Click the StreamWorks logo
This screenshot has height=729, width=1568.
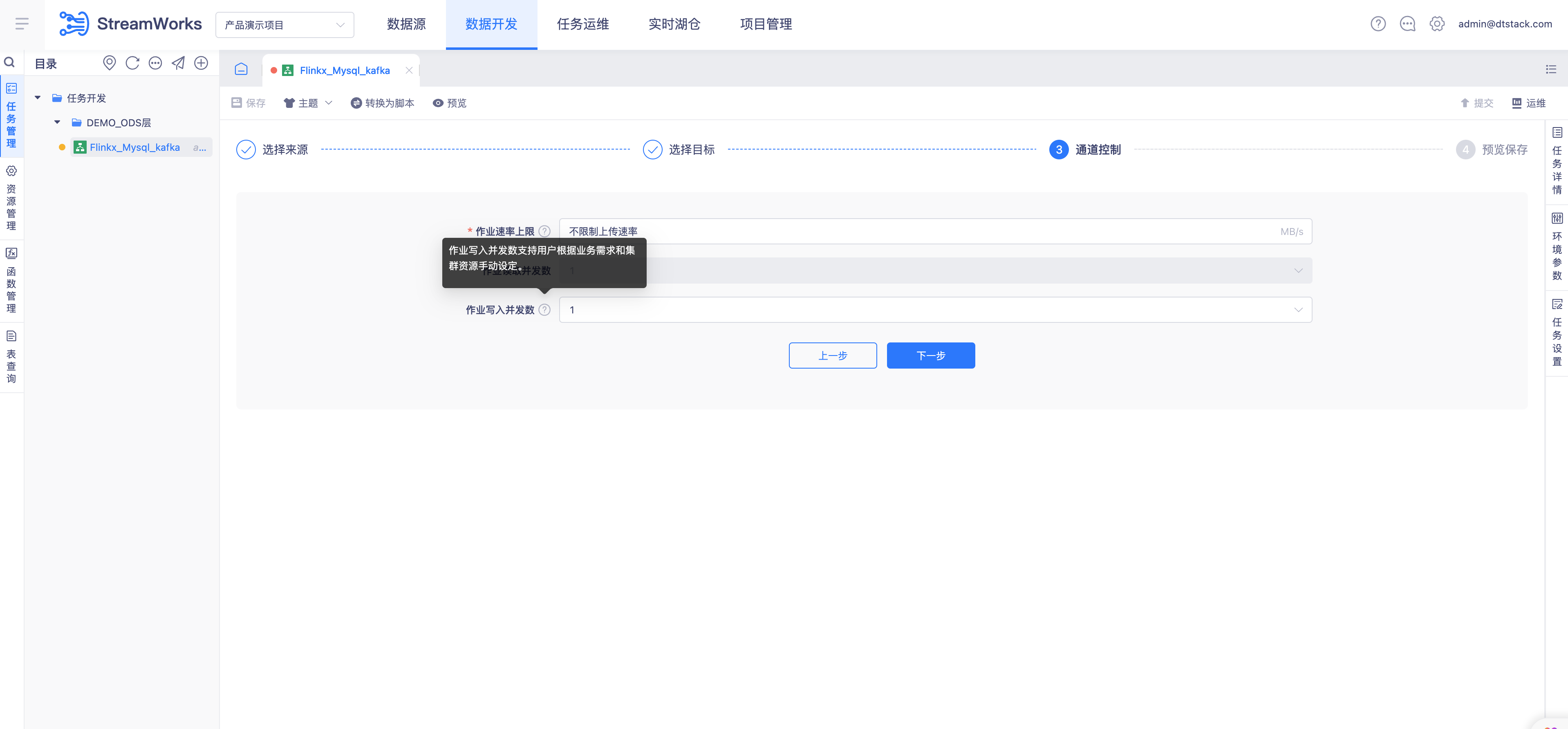point(130,24)
